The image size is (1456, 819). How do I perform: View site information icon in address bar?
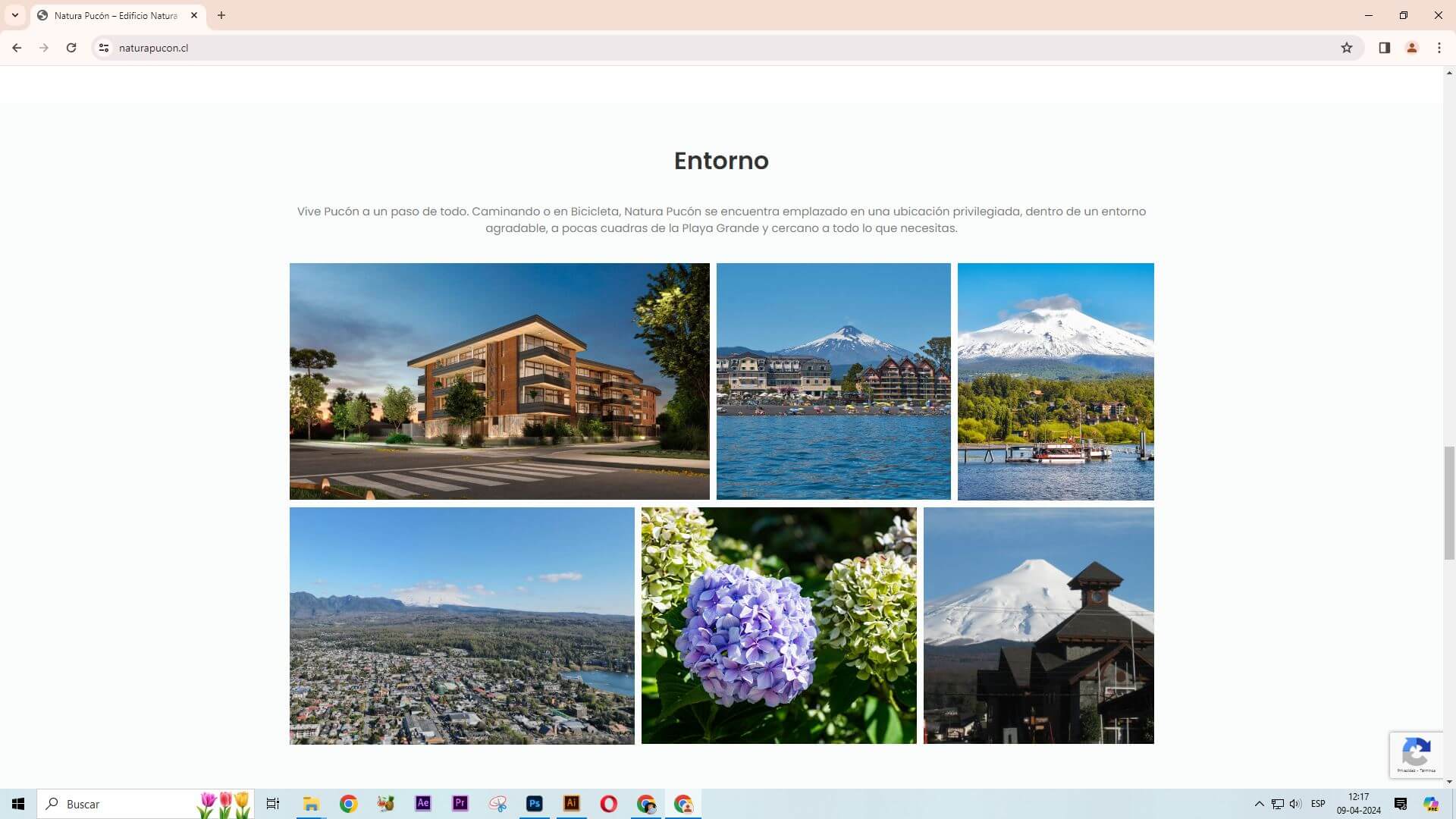point(104,48)
